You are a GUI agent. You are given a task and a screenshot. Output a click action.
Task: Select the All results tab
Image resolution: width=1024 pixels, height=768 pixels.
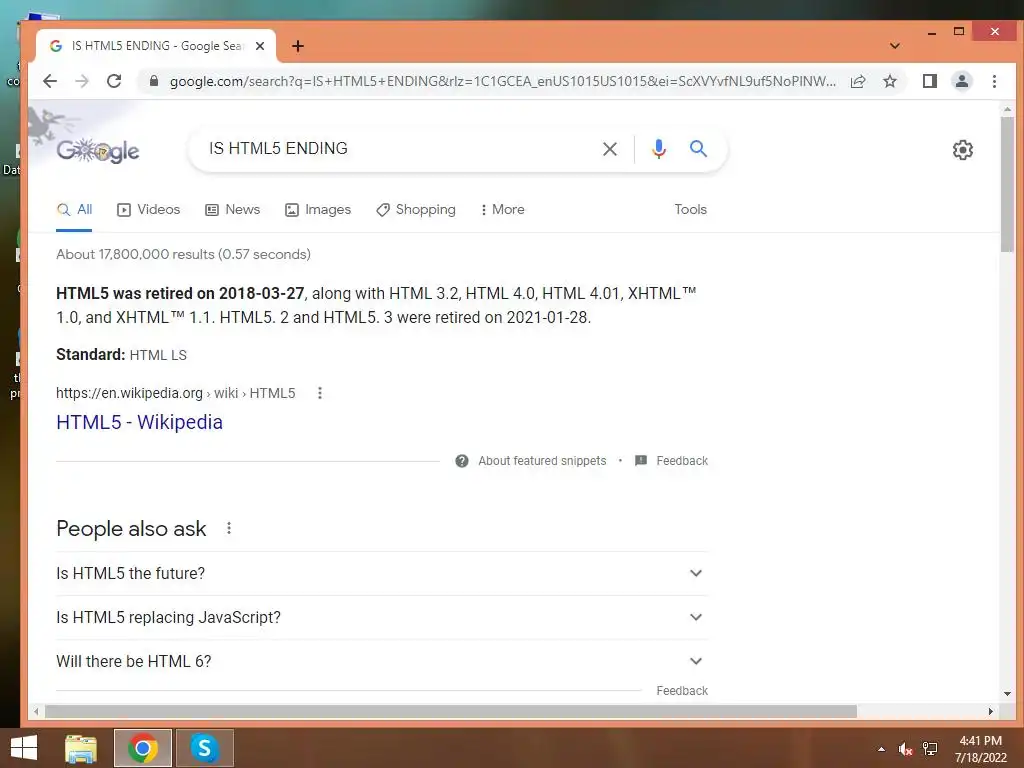[74, 210]
